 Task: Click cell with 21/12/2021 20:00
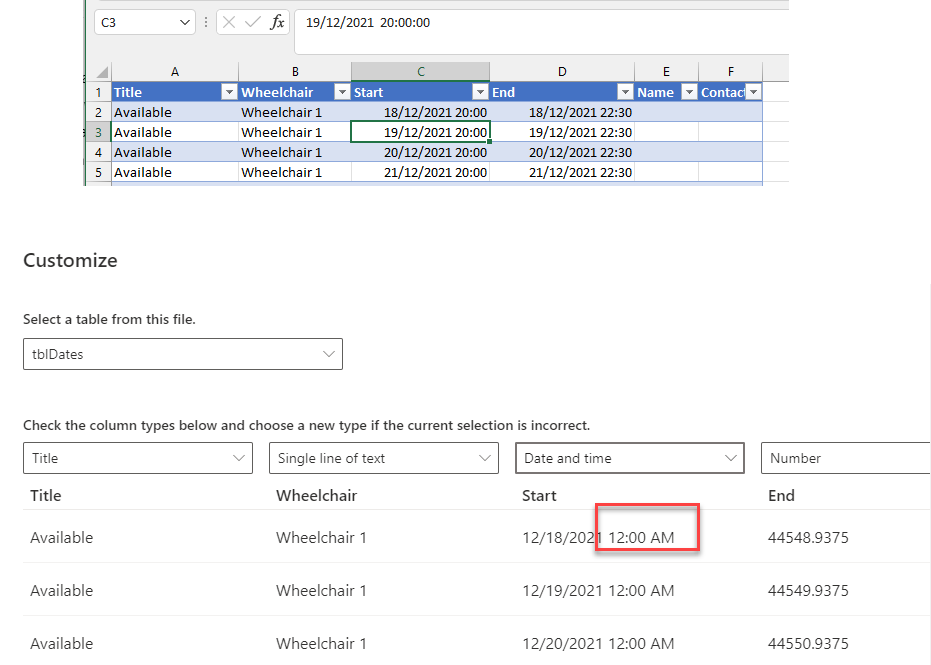(x=420, y=172)
